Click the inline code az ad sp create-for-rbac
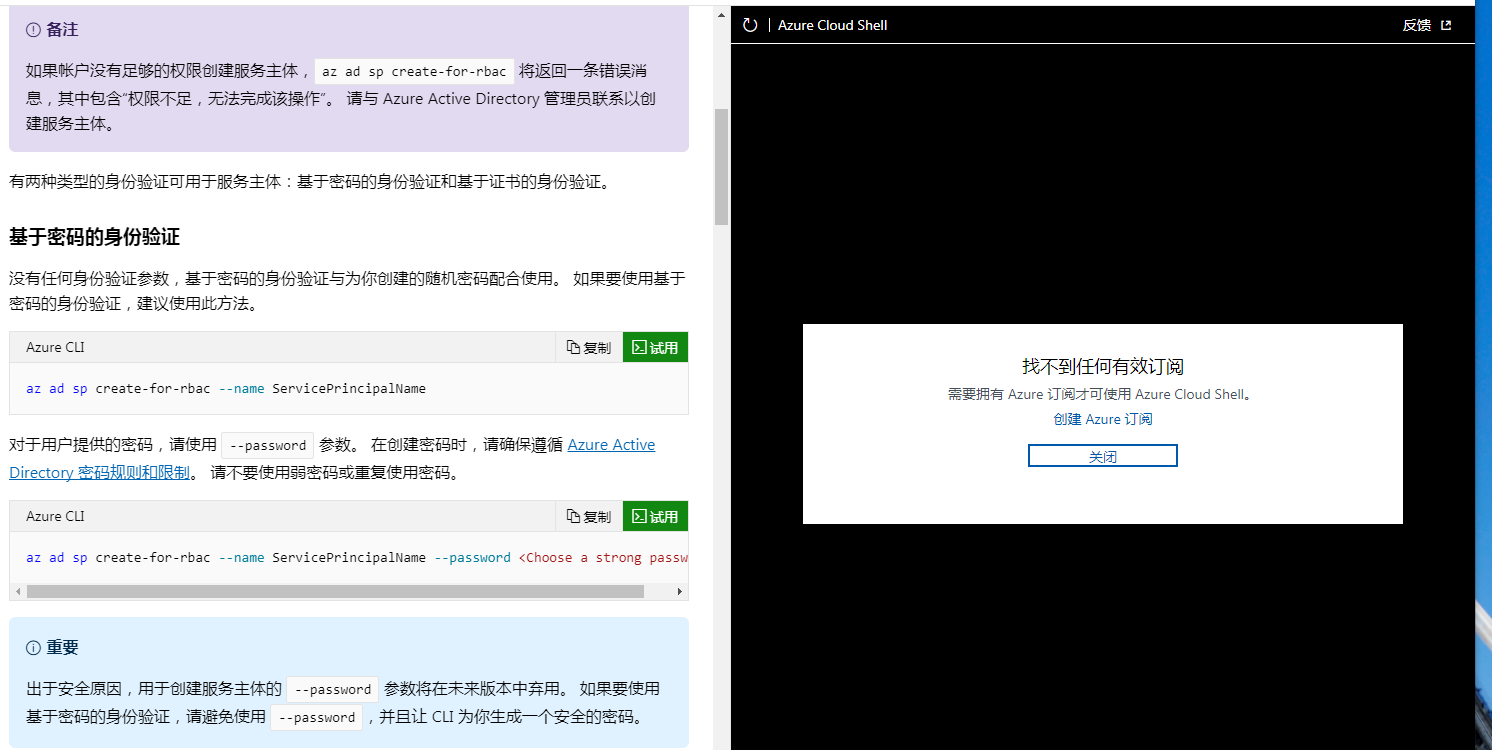This screenshot has width=1492, height=750. (414, 71)
